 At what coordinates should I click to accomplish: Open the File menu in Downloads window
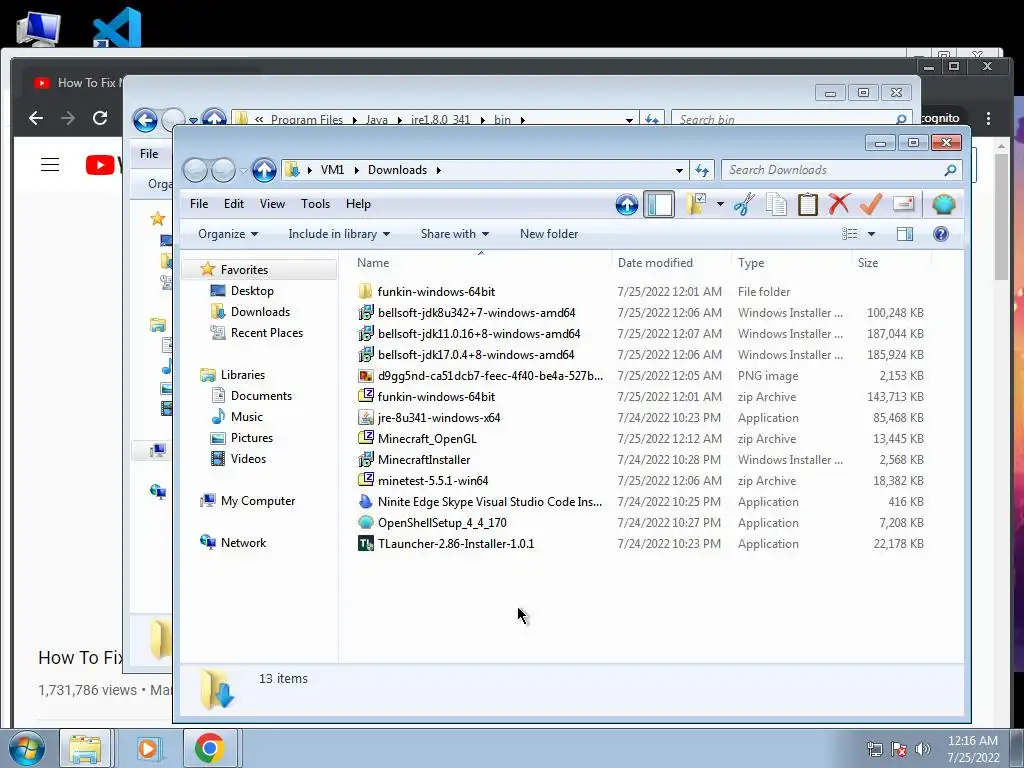[199, 204]
